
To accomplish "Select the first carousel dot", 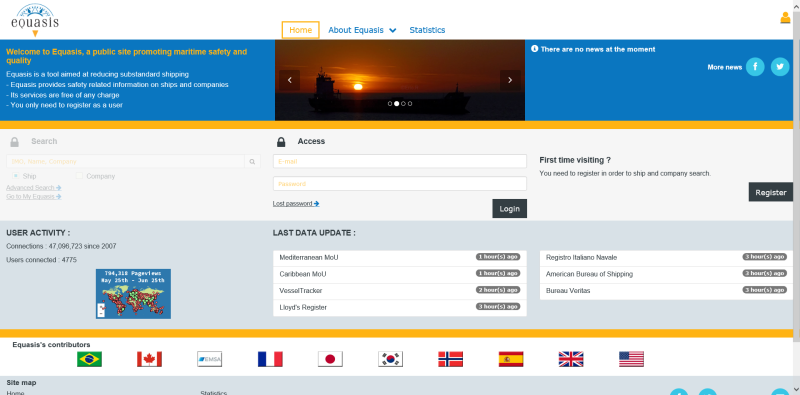I will 390,104.
